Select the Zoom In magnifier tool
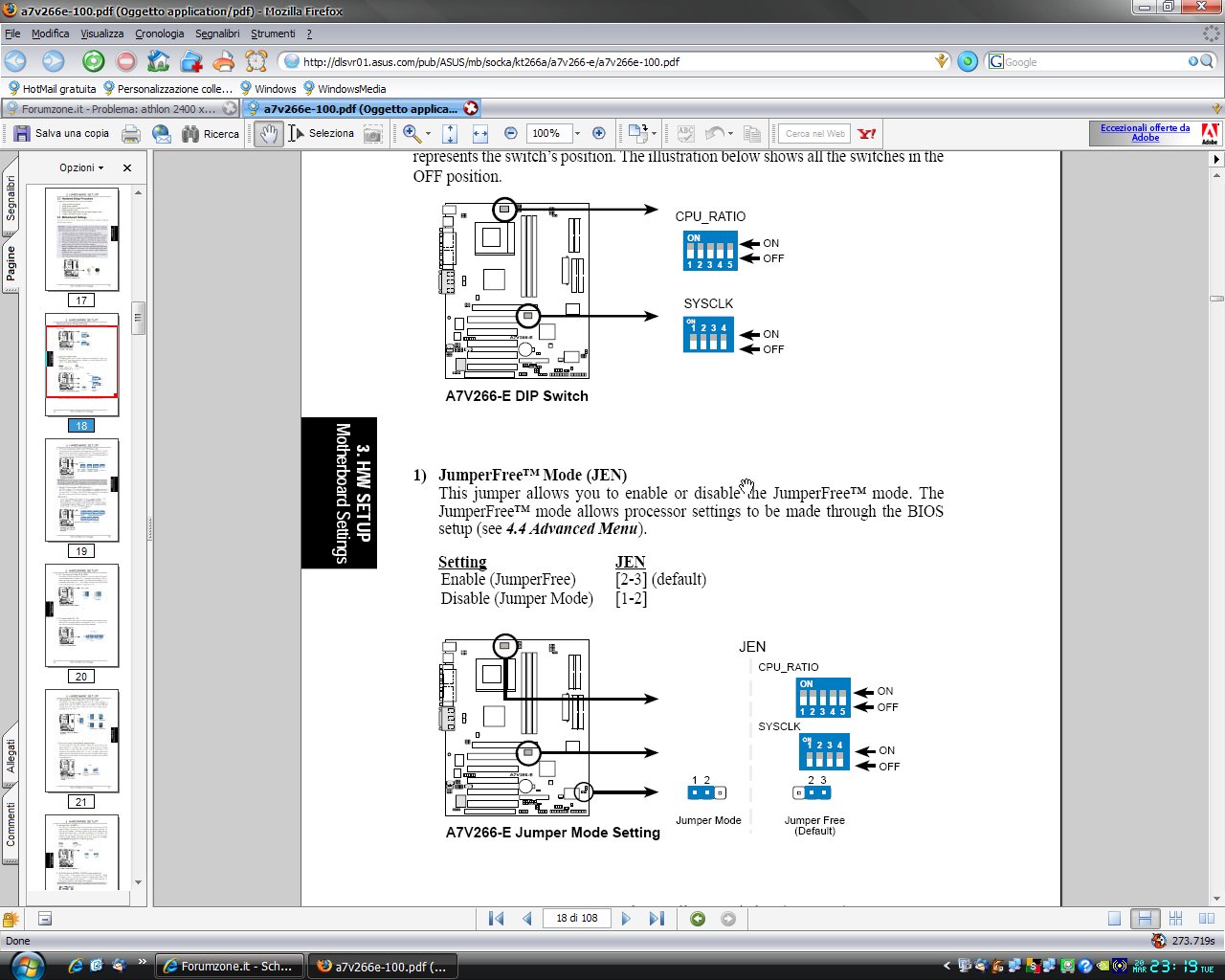Viewport: 1225px width, 980px height. pyautogui.click(x=411, y=134)
